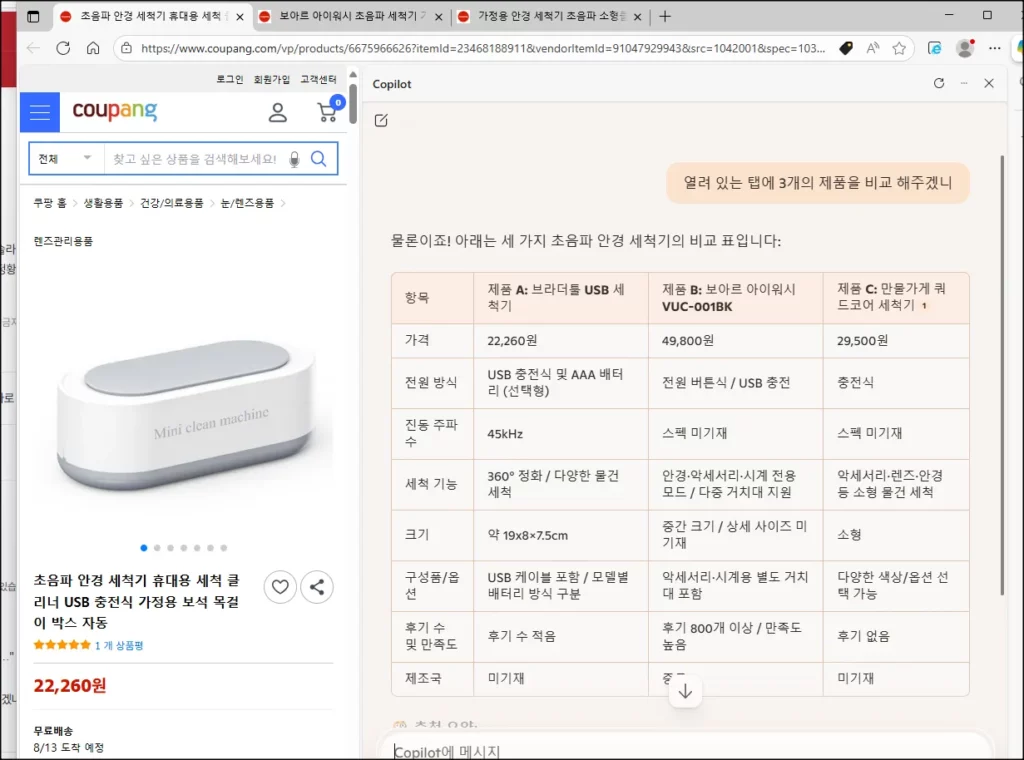The height and width of the screenshot is (760, 1024).
Task: Click the Coupang logo
Action: point(115,111)
